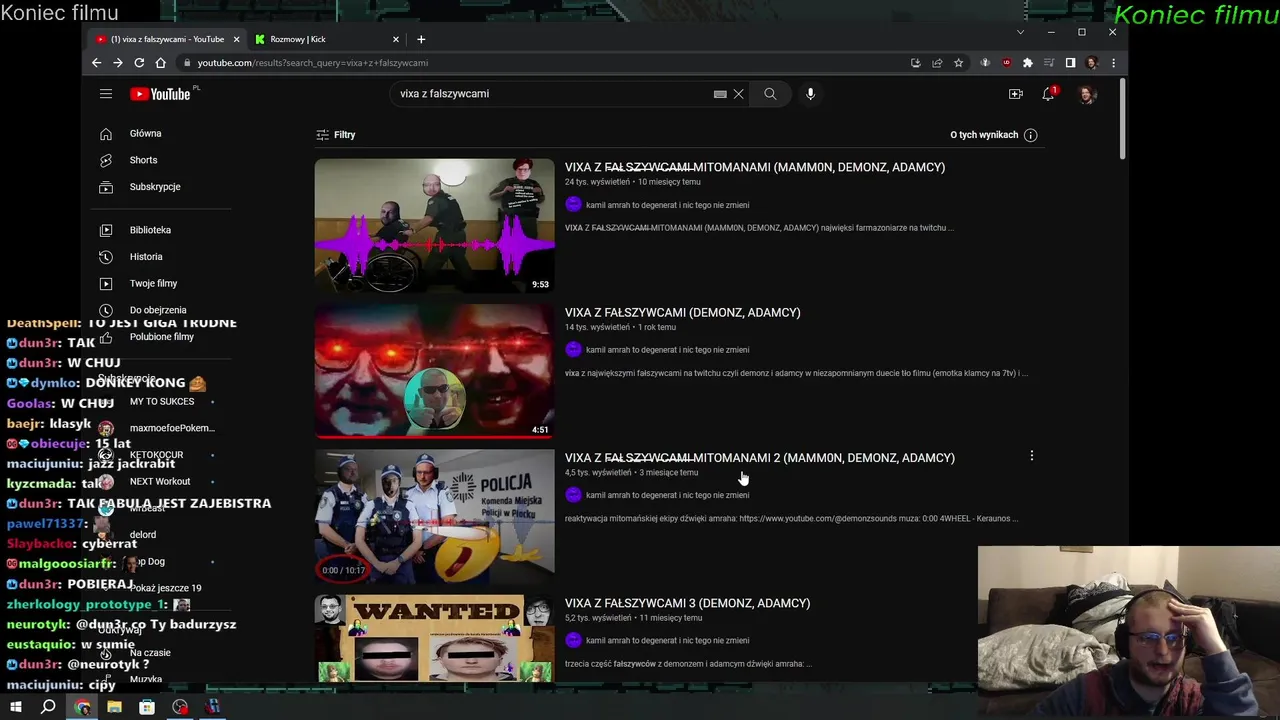Open the Policja thumbnail video
Viewport: 1280px width, 720px height.
click(x=434, y=516)
